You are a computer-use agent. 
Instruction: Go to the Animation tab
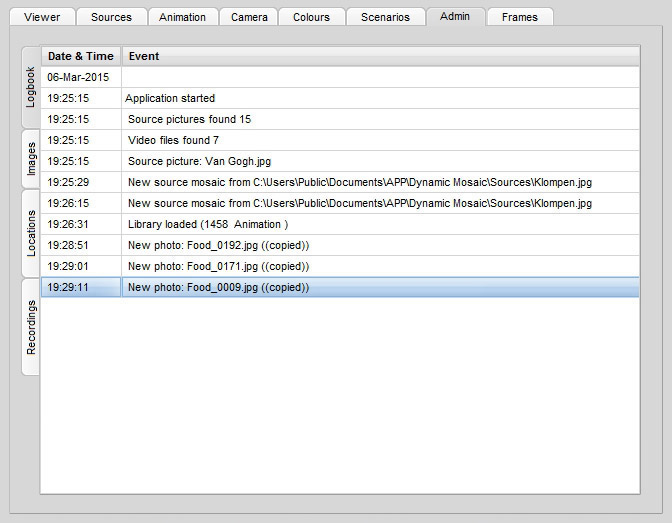coord(182,17)
